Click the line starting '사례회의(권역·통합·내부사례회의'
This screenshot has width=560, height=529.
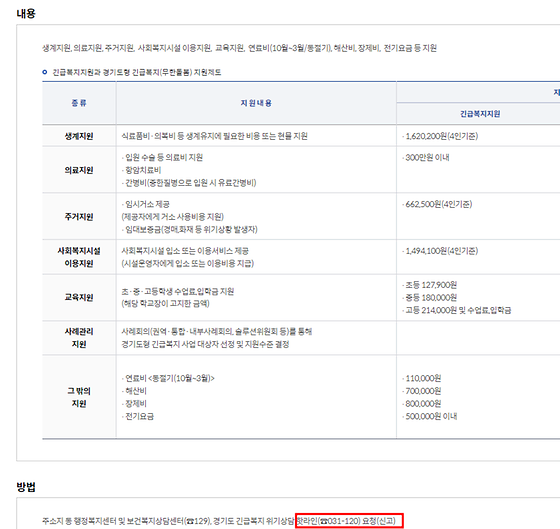point(216,331)
